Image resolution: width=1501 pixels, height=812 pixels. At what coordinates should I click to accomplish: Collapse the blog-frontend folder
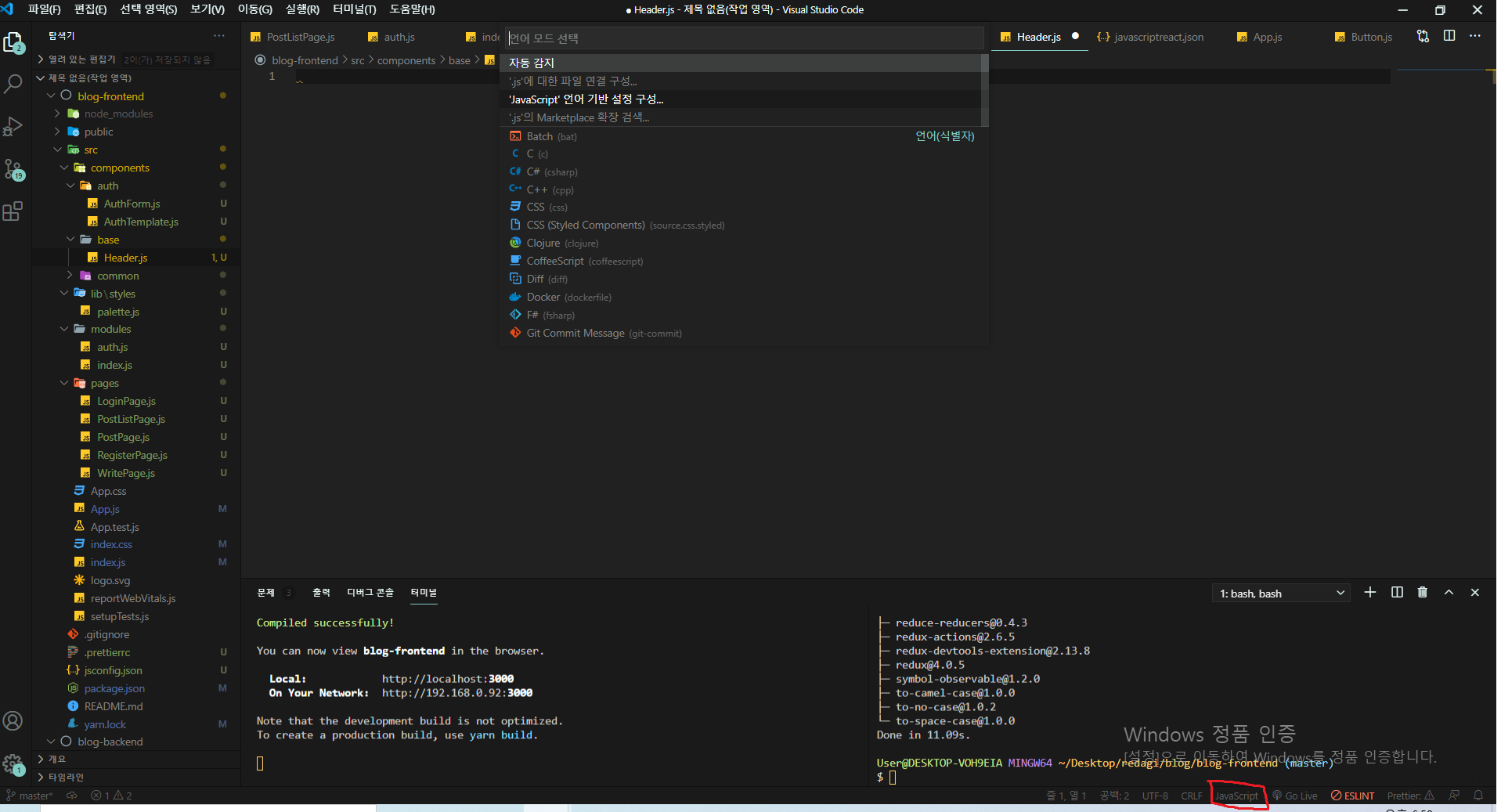click(x=51, y=96)
